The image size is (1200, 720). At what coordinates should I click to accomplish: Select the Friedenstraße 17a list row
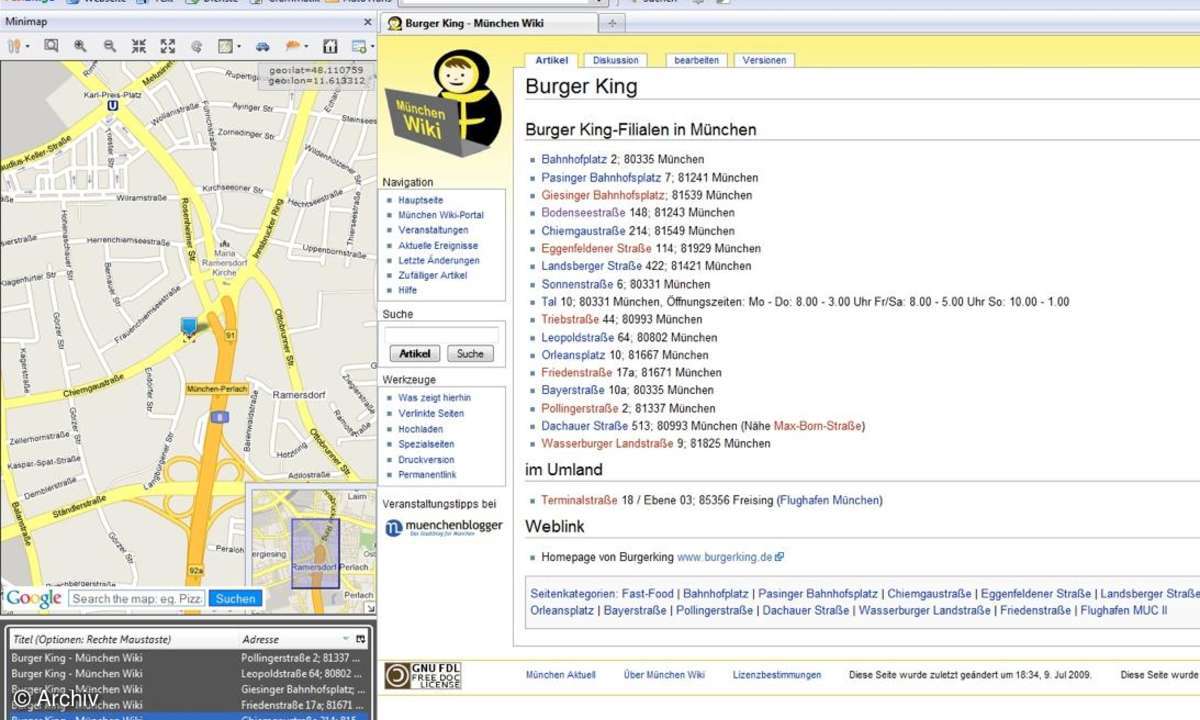(187, 706)
